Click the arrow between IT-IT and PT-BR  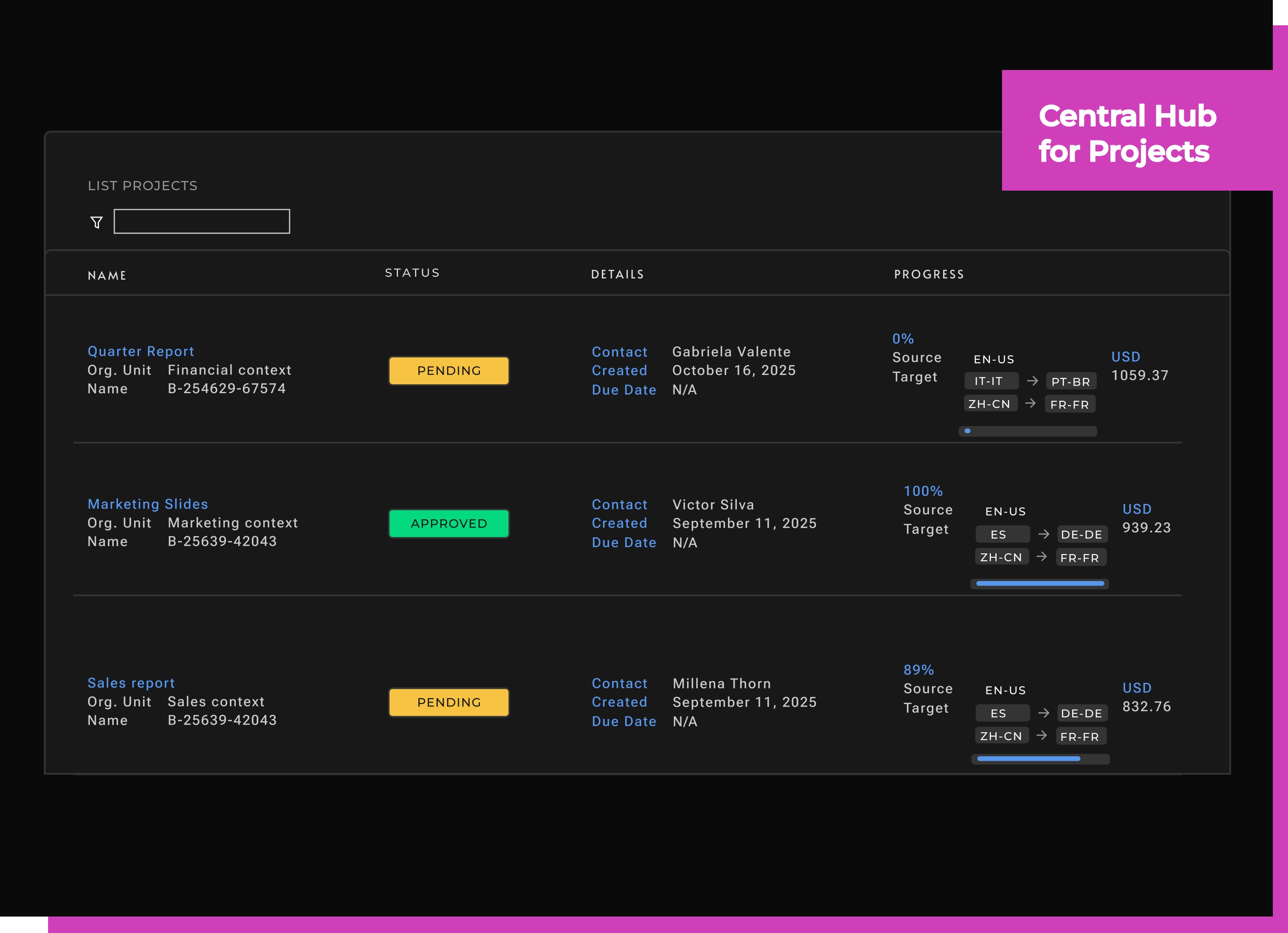pos(1032,381)
